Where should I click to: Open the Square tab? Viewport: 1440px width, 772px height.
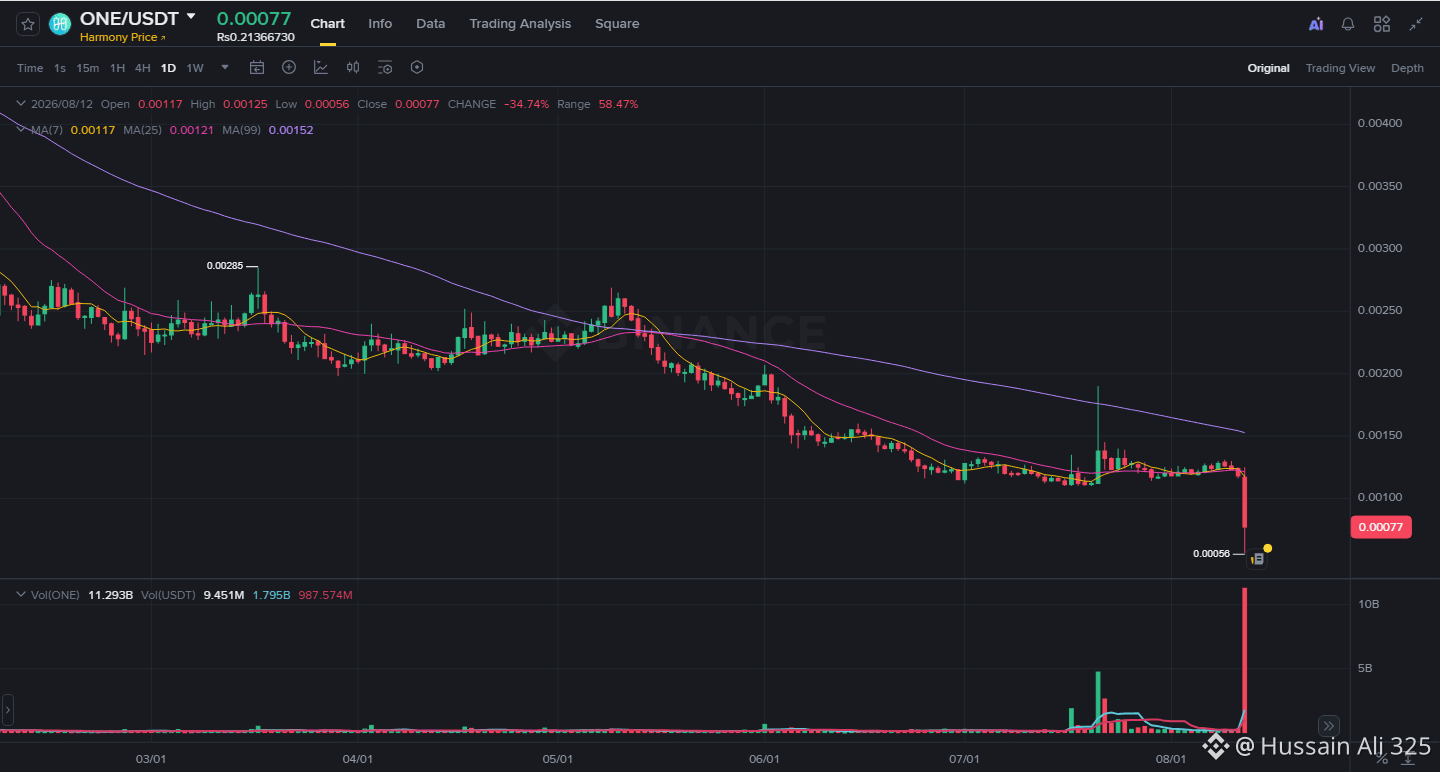pos(617,24)
